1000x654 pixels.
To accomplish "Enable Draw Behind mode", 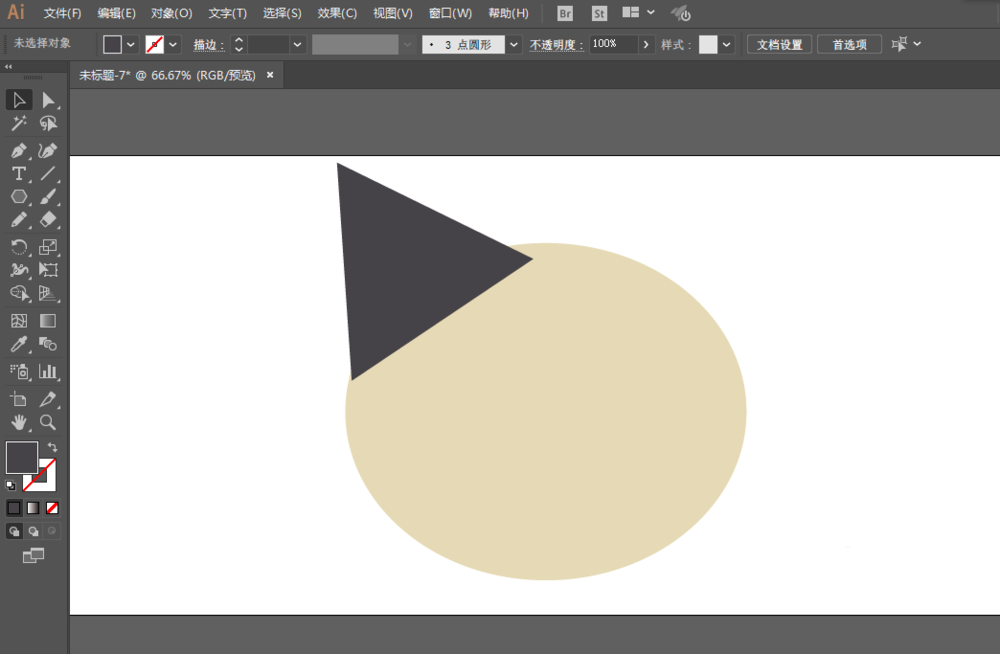I will [33, 531].
